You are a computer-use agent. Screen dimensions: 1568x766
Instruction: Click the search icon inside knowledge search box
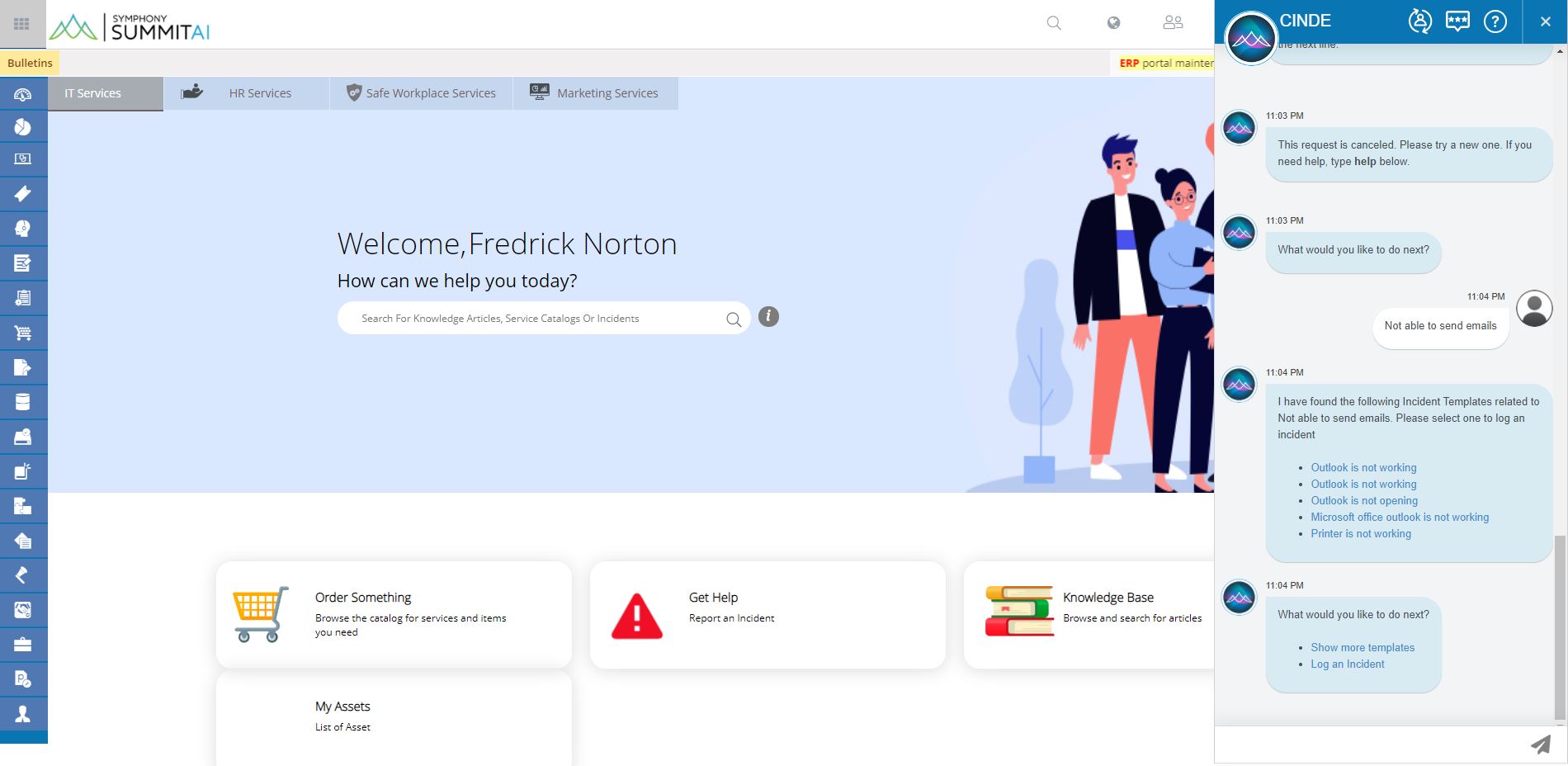734,319
